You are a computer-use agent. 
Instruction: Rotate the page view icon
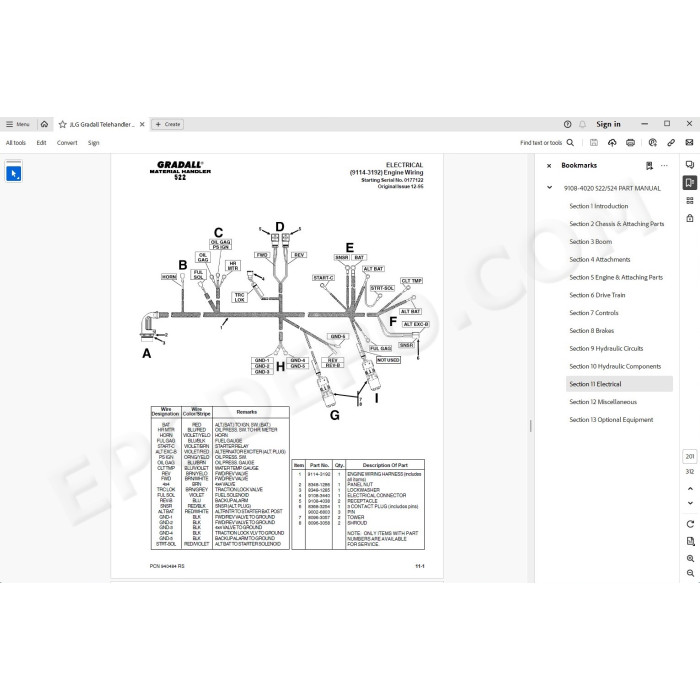tap(690, 524)
